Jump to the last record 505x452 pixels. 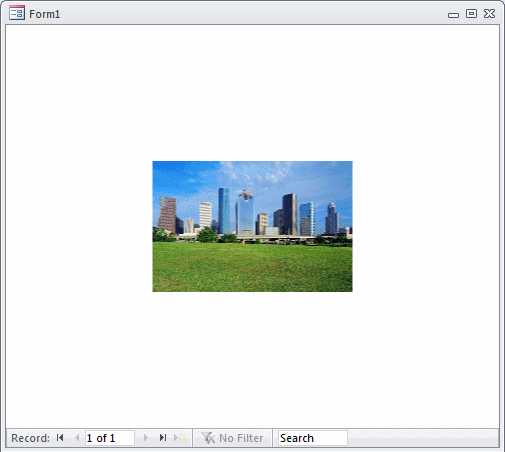click(163, 438)
